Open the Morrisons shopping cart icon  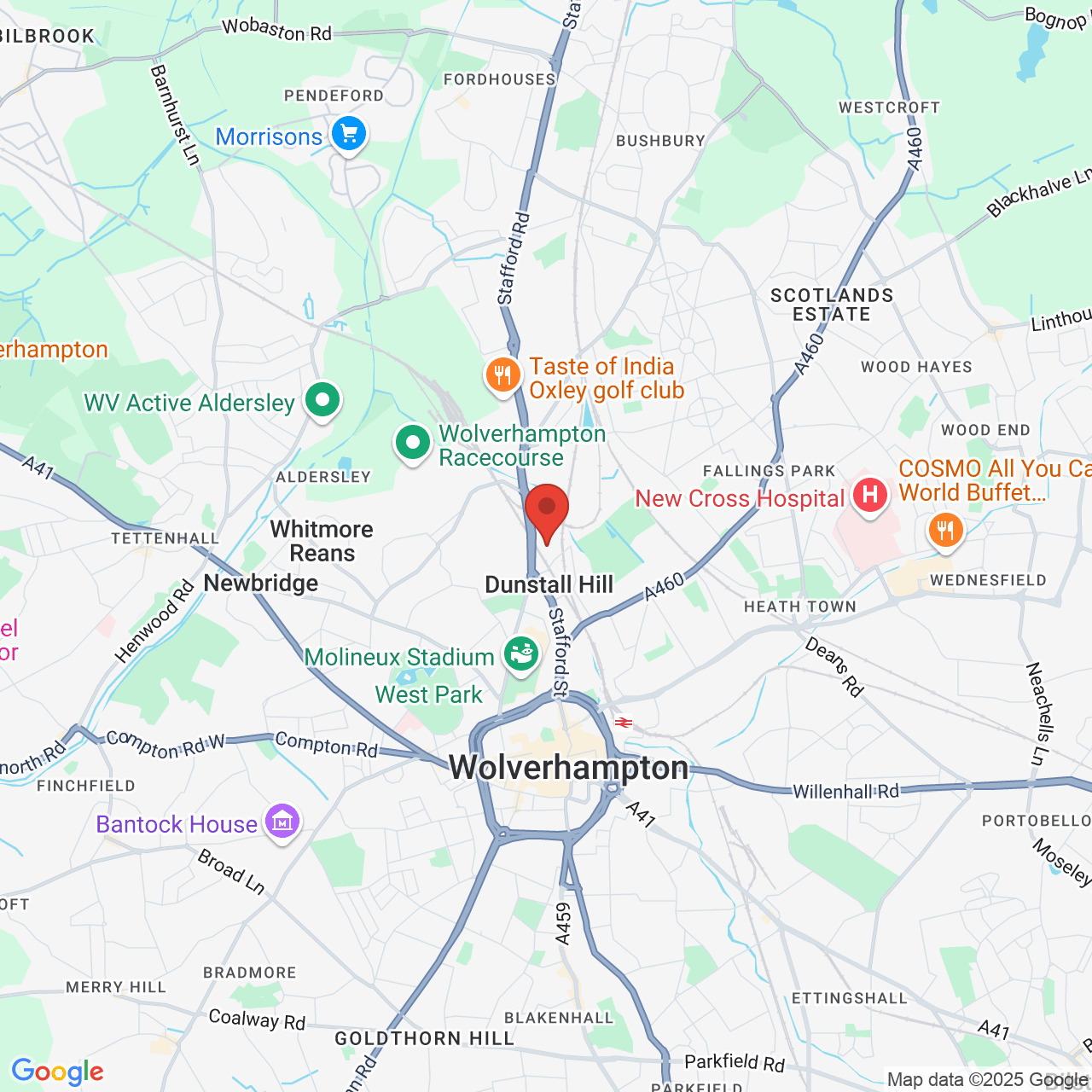pyautogui.click(x=348, y=136)
